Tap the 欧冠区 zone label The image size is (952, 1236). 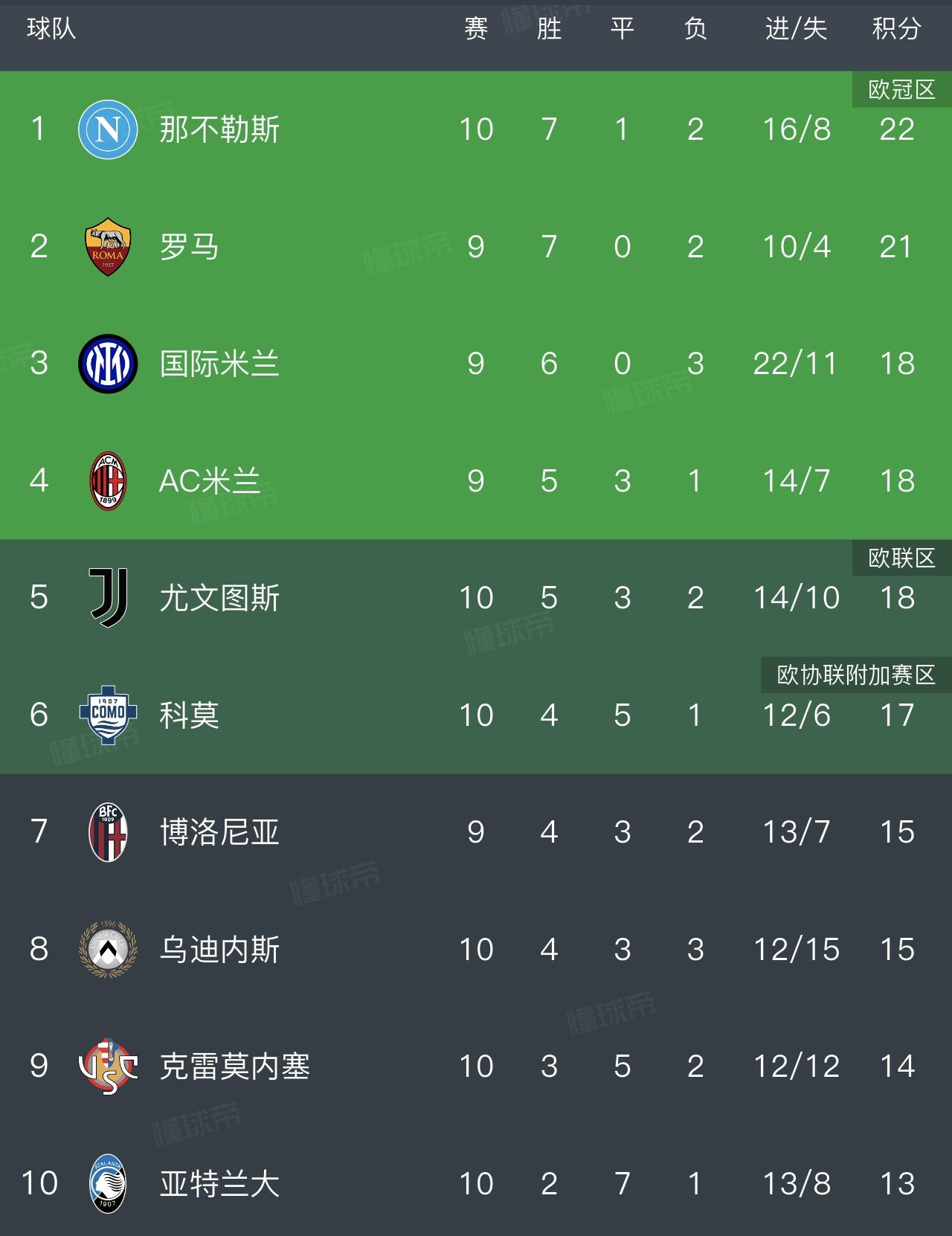point(901,90)
